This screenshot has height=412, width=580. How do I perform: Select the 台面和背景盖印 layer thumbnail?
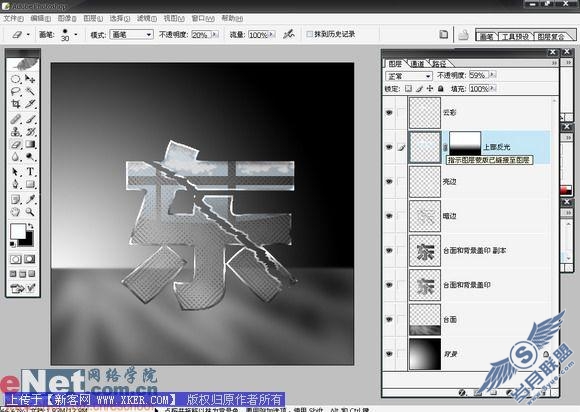coord(425,285)
